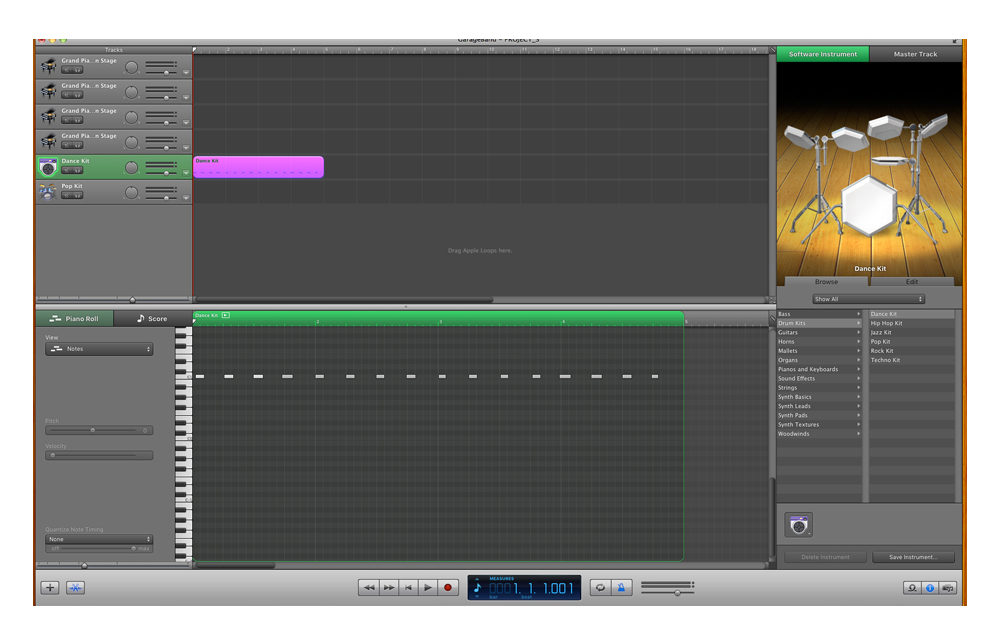The image size is (1000, 642).
Task: Switch to the Browse tab
Action: point(826,282)
